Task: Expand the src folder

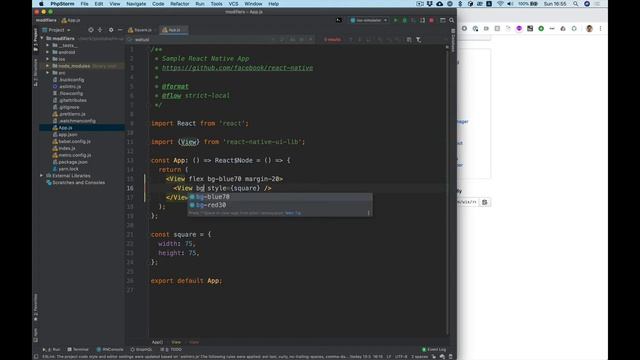Action: click(x=48, y=73)
